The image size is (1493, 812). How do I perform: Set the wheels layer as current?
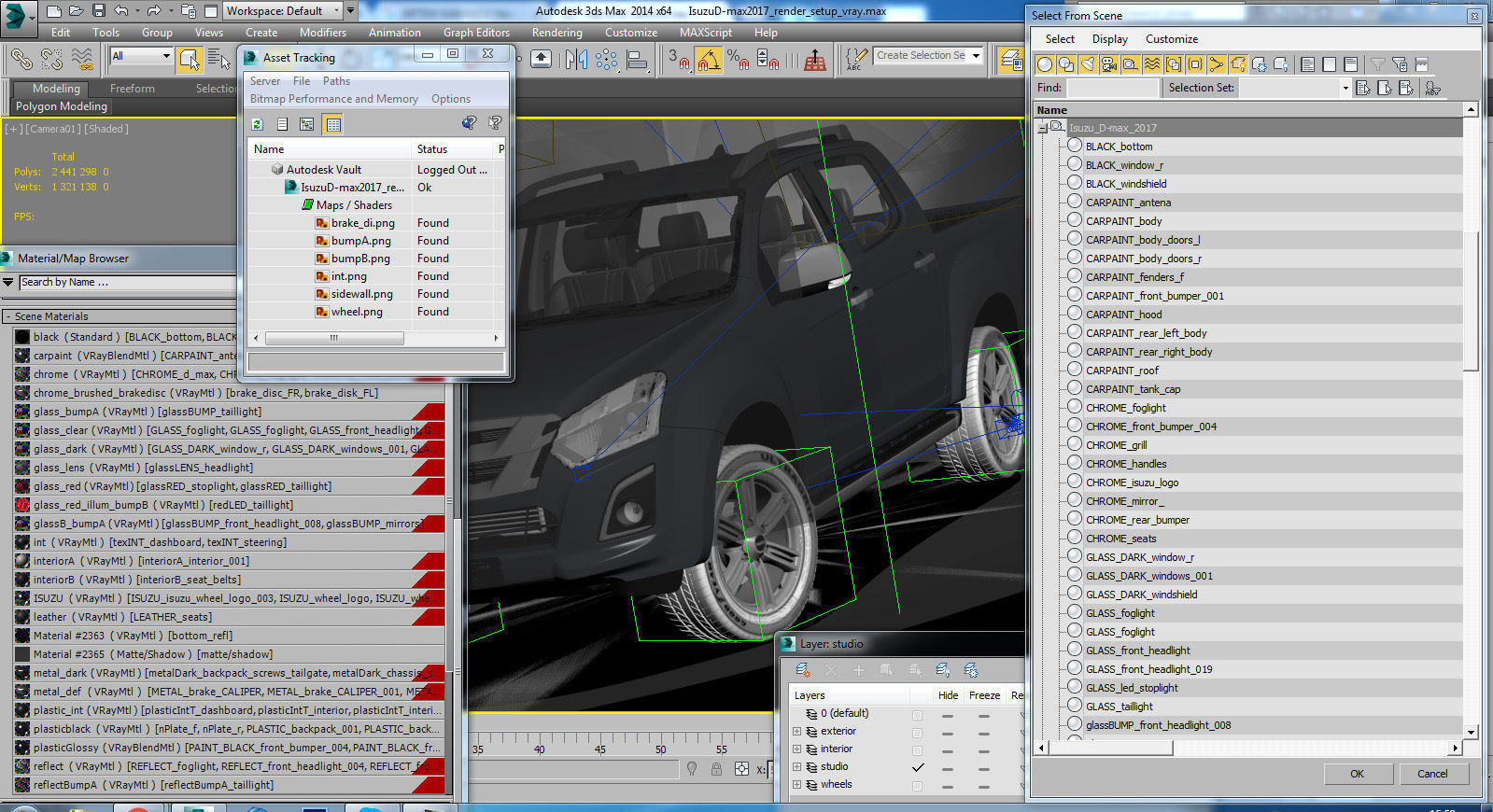point(917,785)
